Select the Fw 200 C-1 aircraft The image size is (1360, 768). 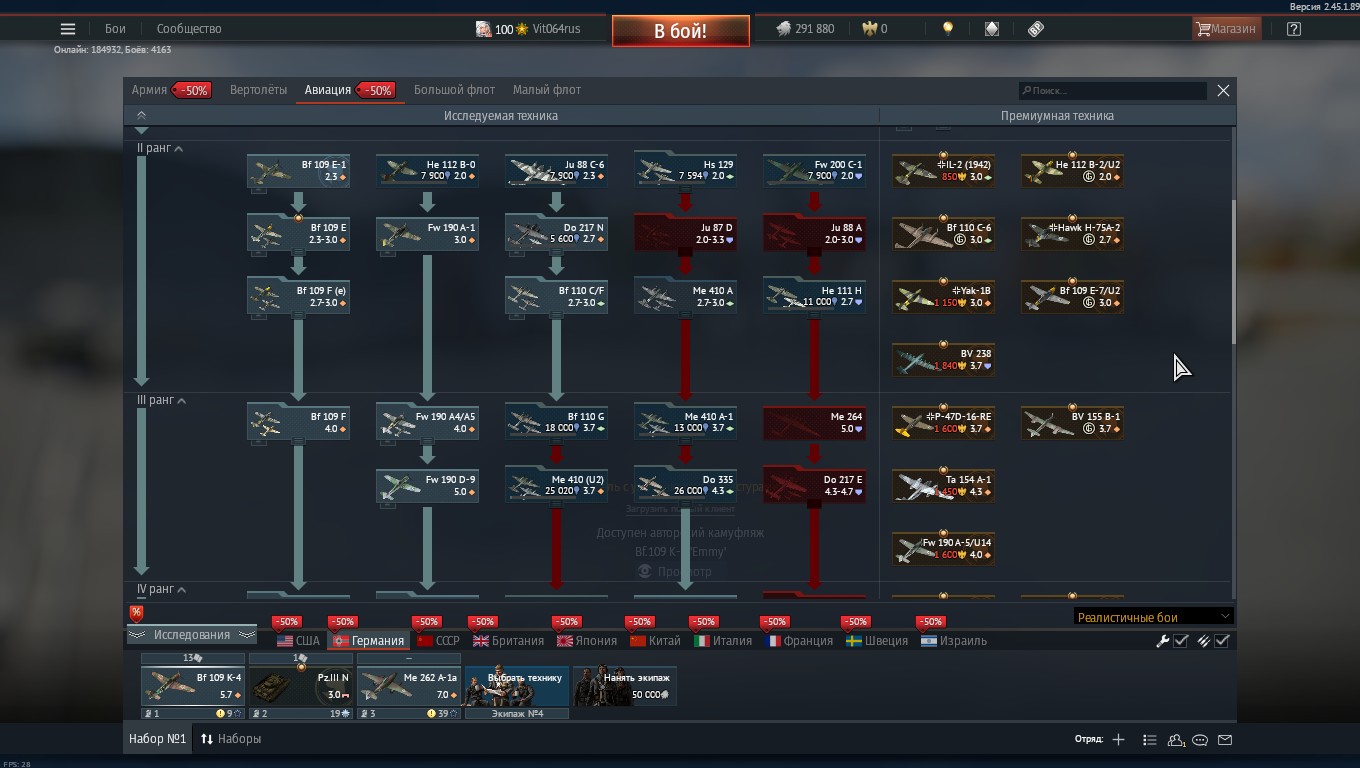(814, 171)
